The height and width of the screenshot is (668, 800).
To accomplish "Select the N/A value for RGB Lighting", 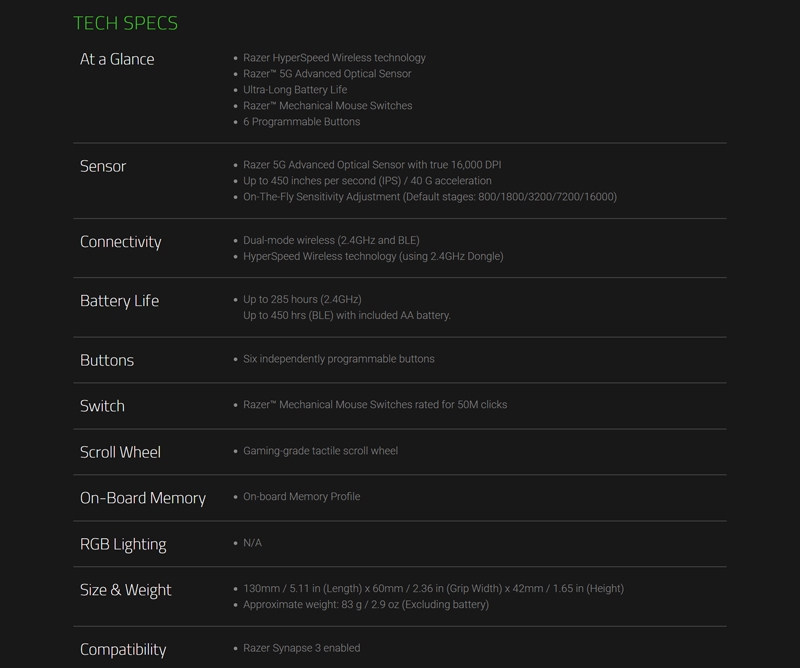I will [253, 543].
